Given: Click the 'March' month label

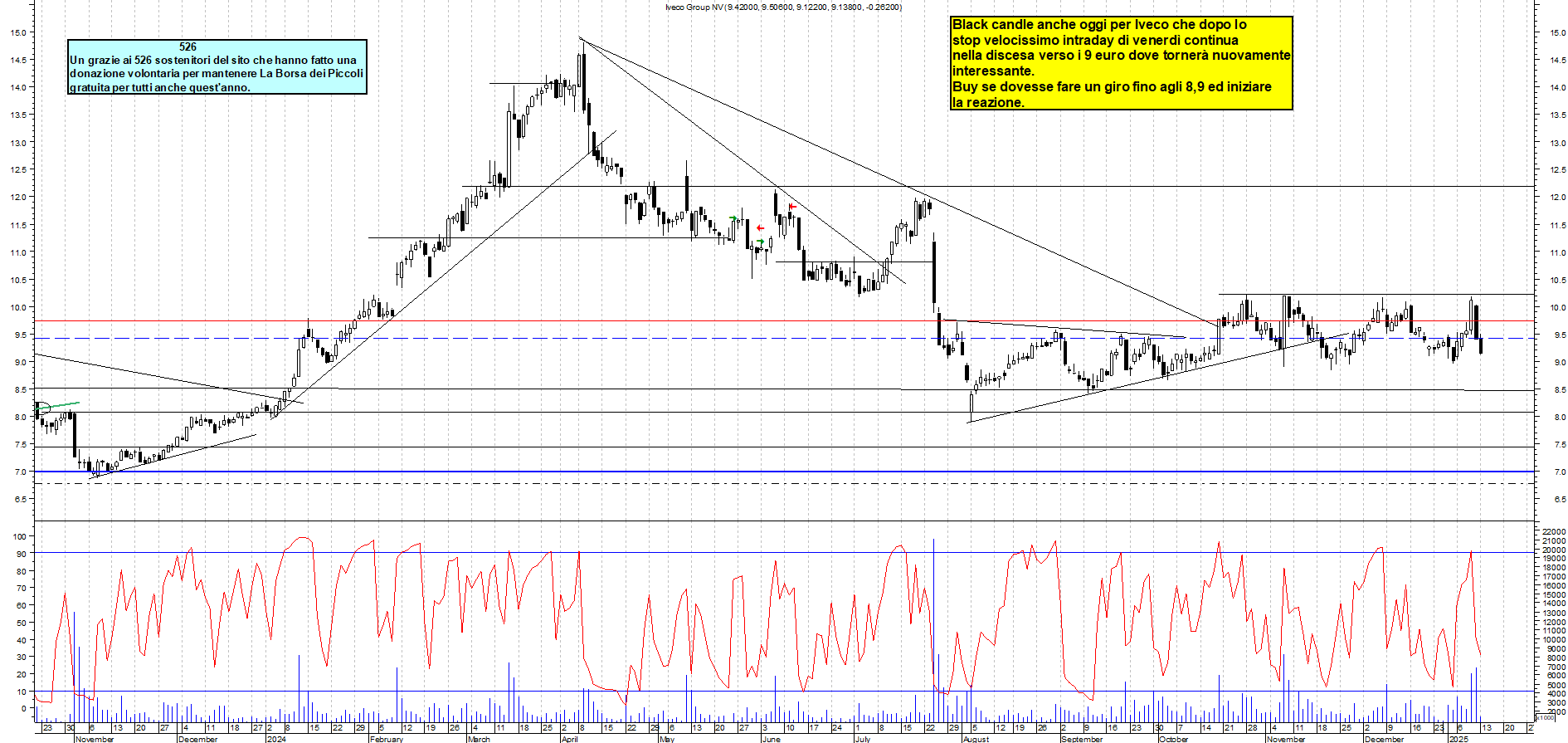Looking at the screenshot, I should pos(480,739).
